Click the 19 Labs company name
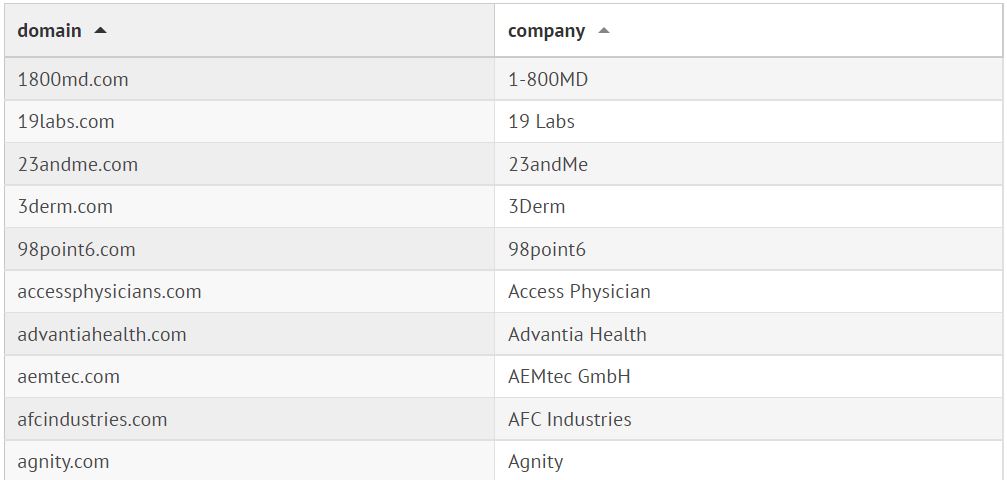This screenshot has height=480, width=1007. pos(541,122)
